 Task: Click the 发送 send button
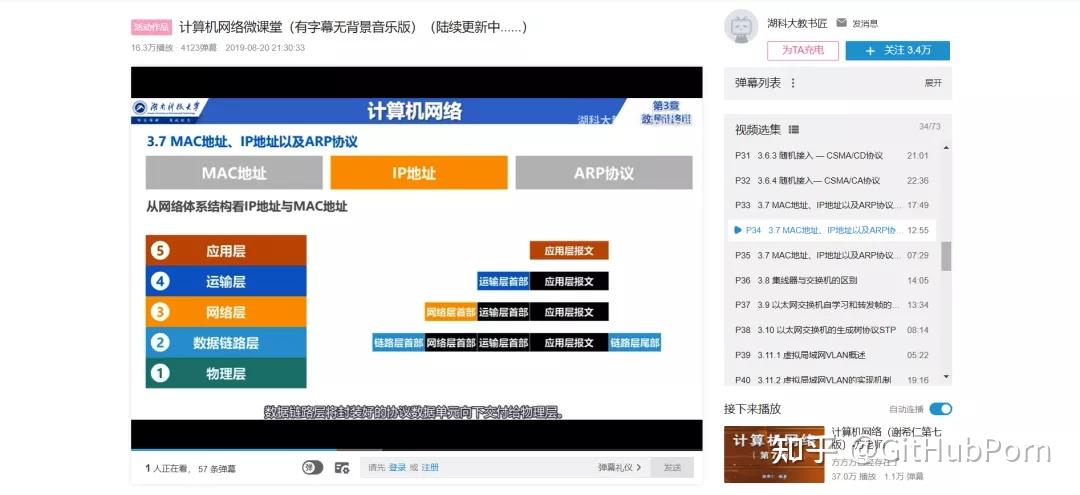pos(672,467)
